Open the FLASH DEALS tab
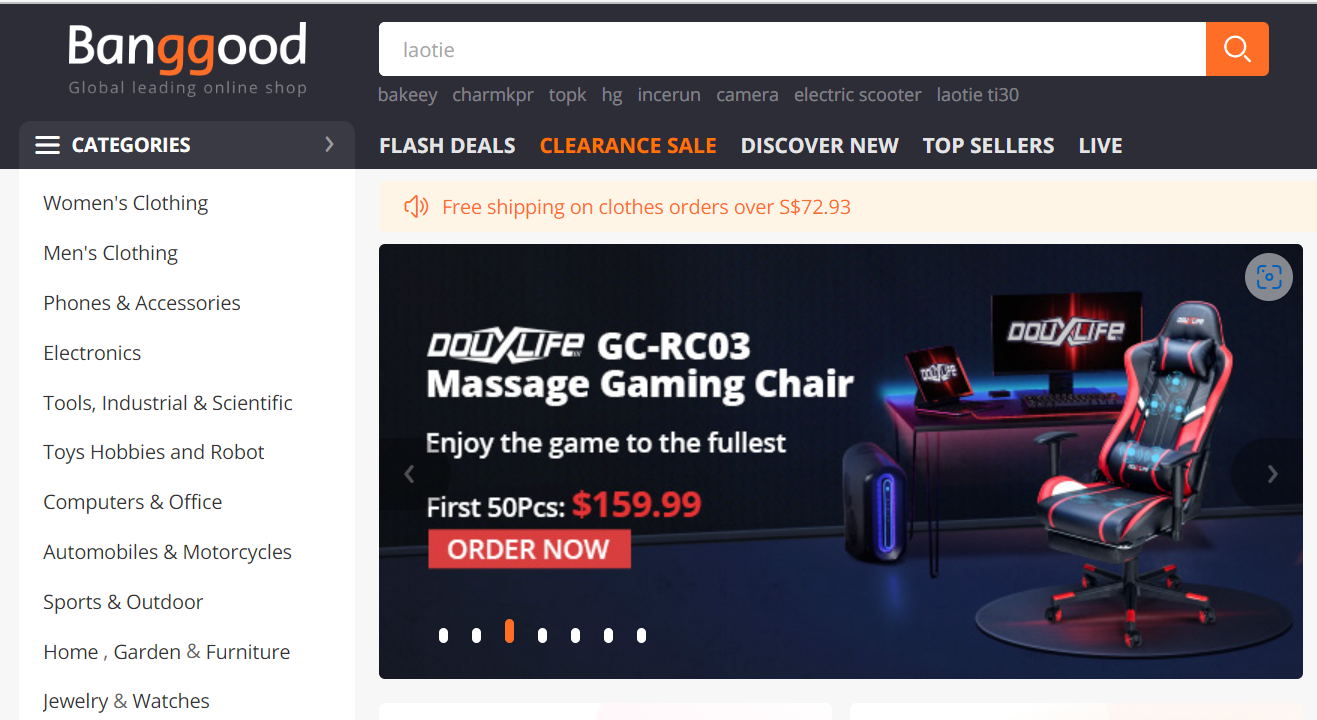 coord(447,146)
